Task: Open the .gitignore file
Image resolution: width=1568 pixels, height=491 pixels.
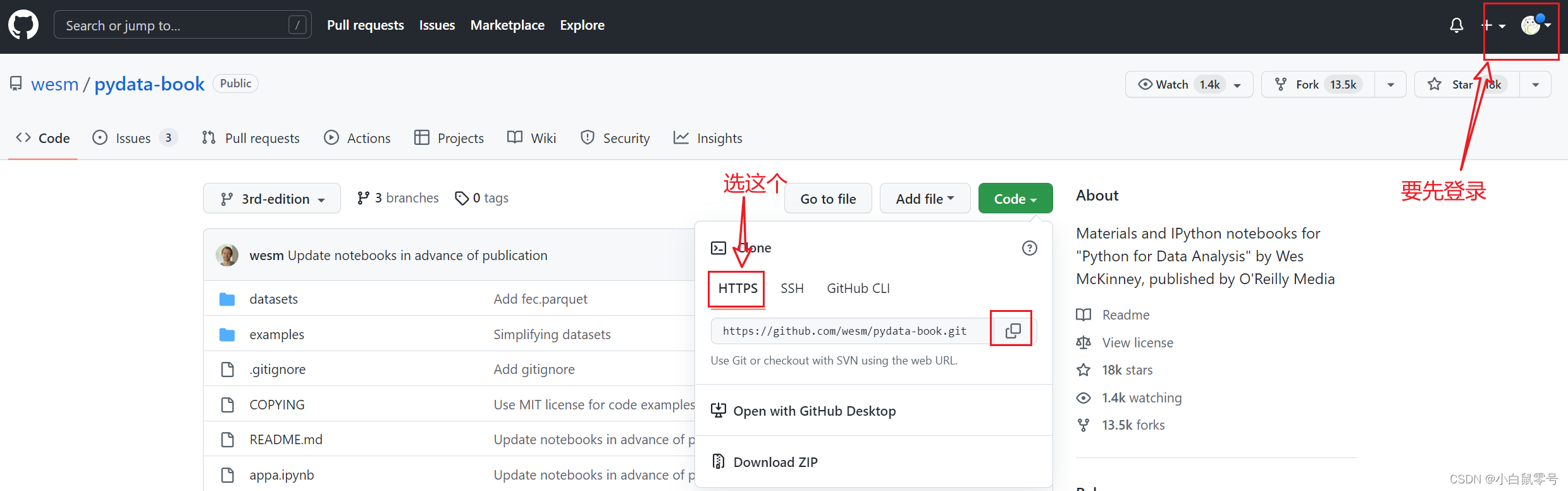Action: (277, 370)
